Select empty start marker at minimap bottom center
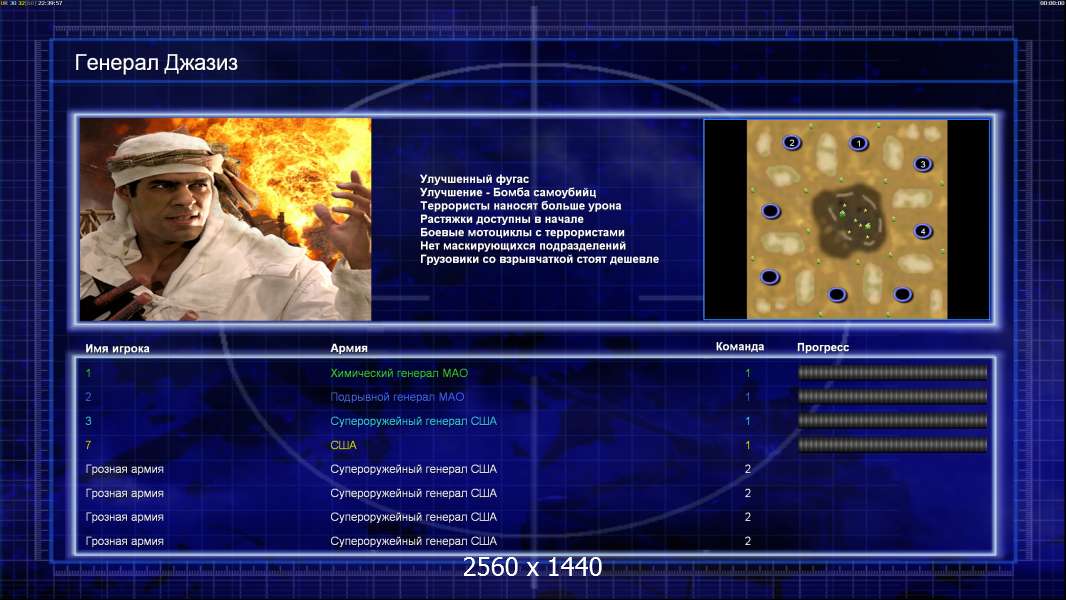This screenshot has height=600, width=1066. [837, 294]
